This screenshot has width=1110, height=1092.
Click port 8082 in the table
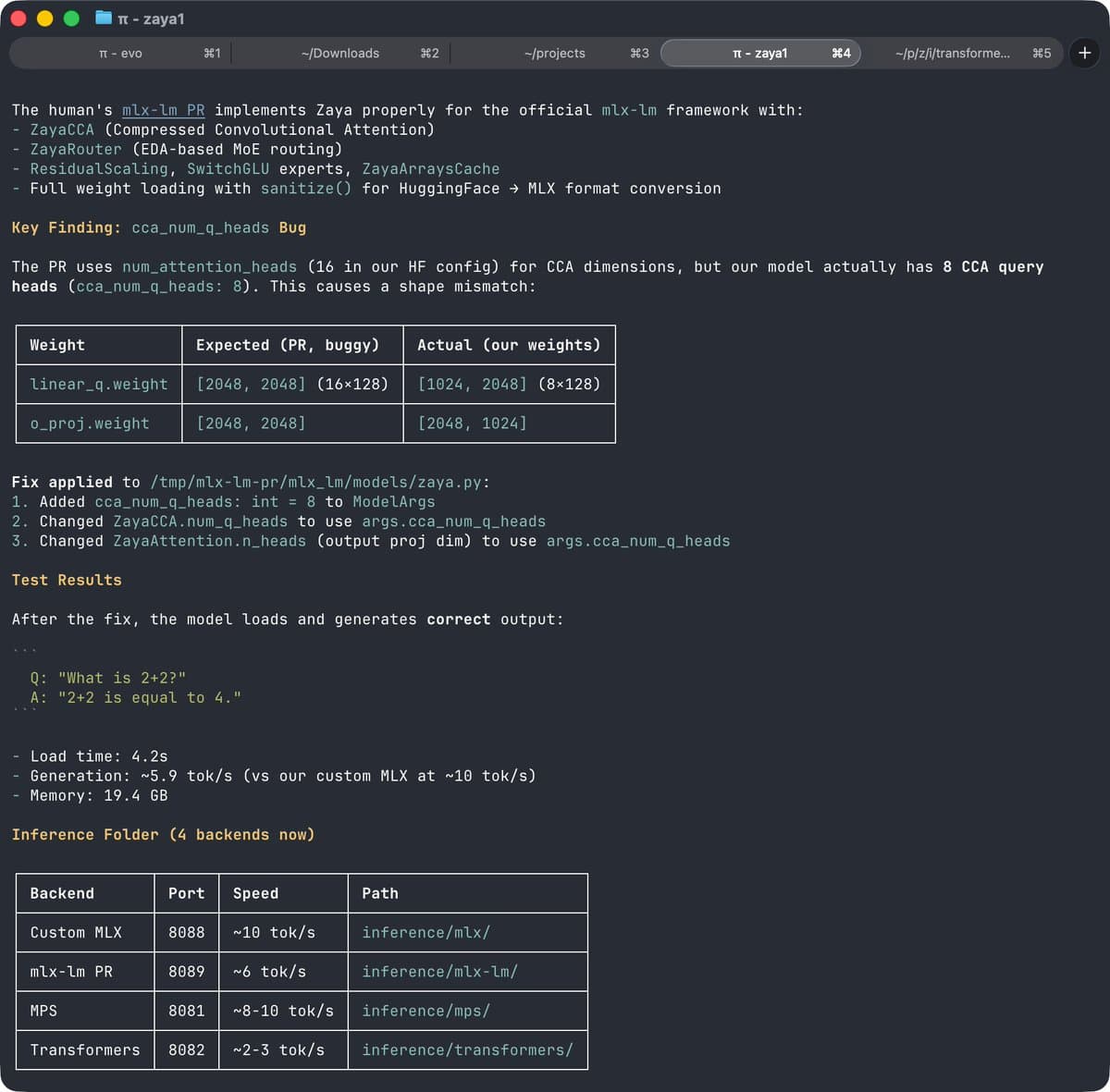click(187, 1049)
